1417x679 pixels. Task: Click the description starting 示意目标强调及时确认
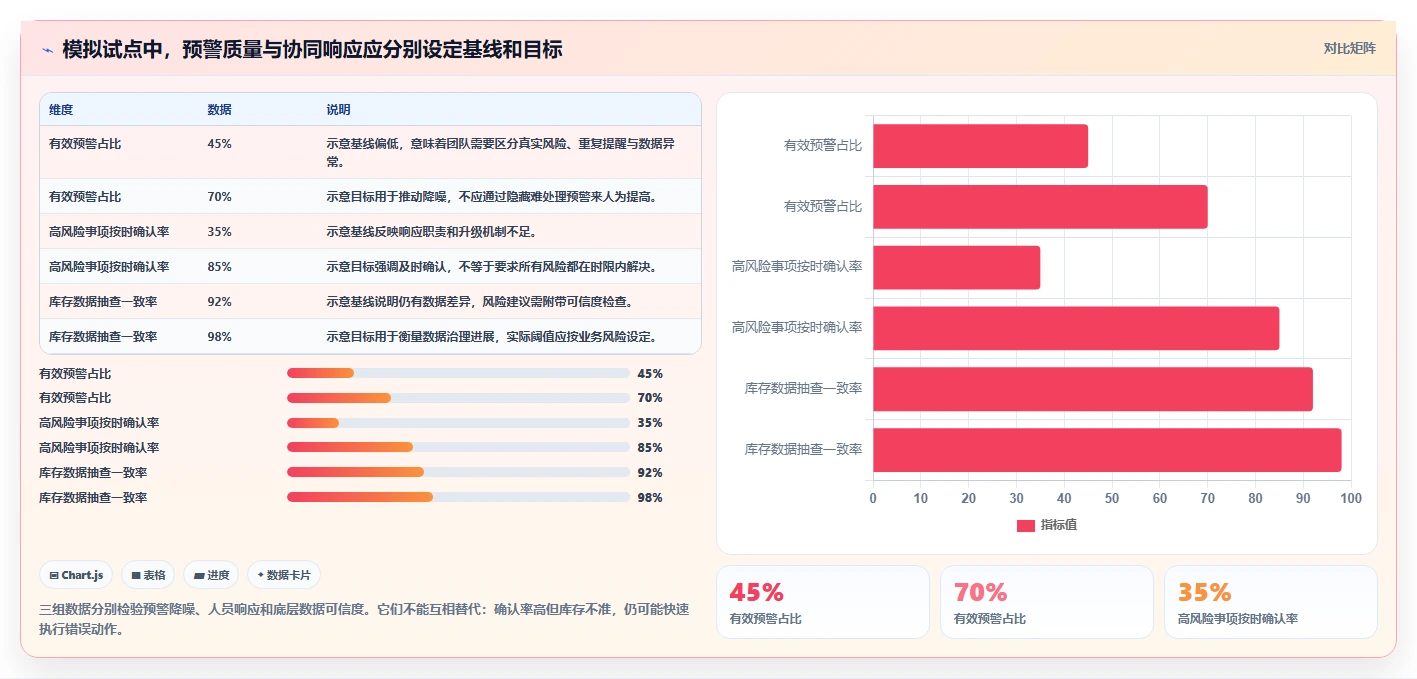[491, 267]
